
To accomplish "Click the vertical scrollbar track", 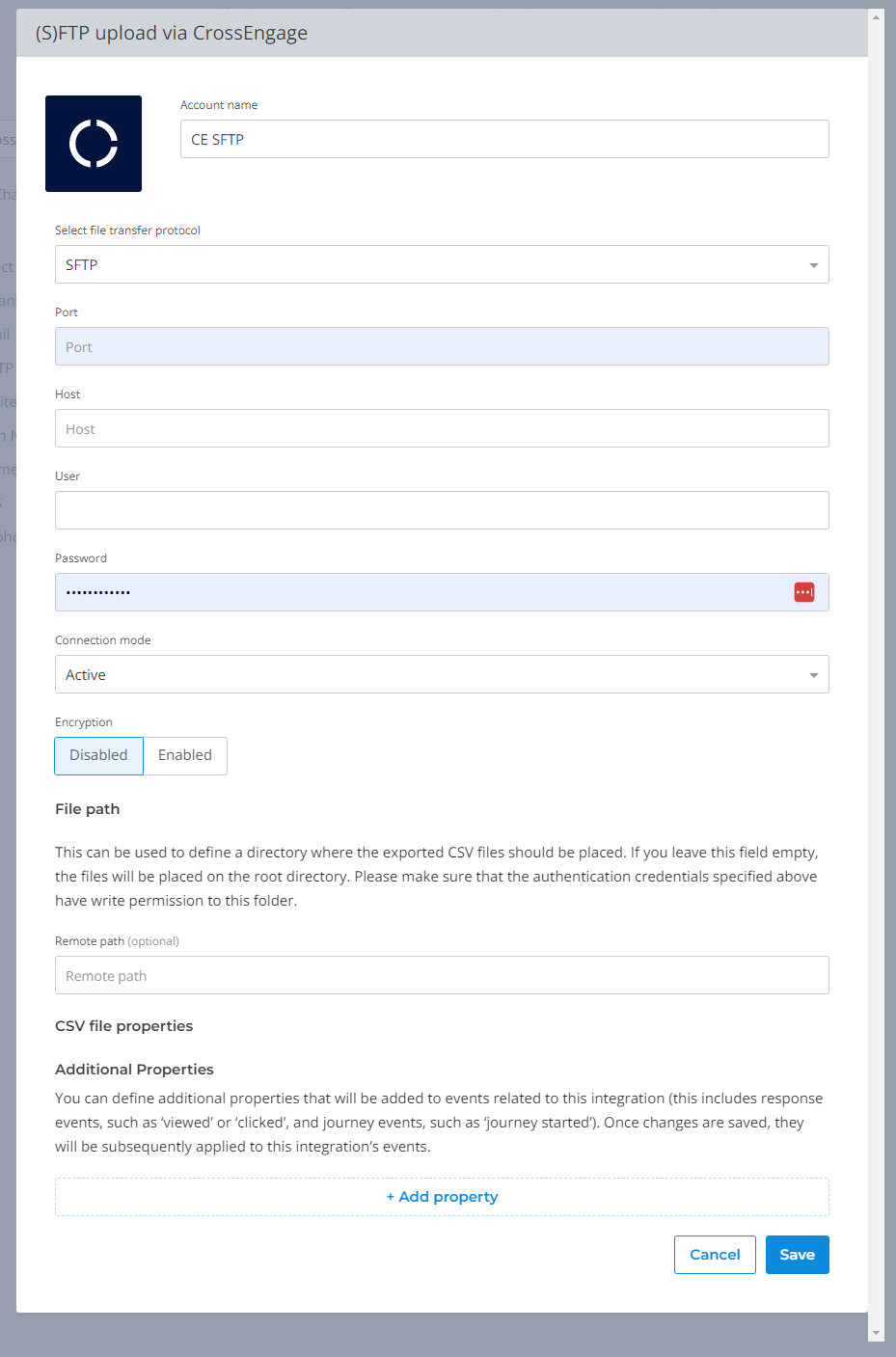I will (x=876, y=675).
